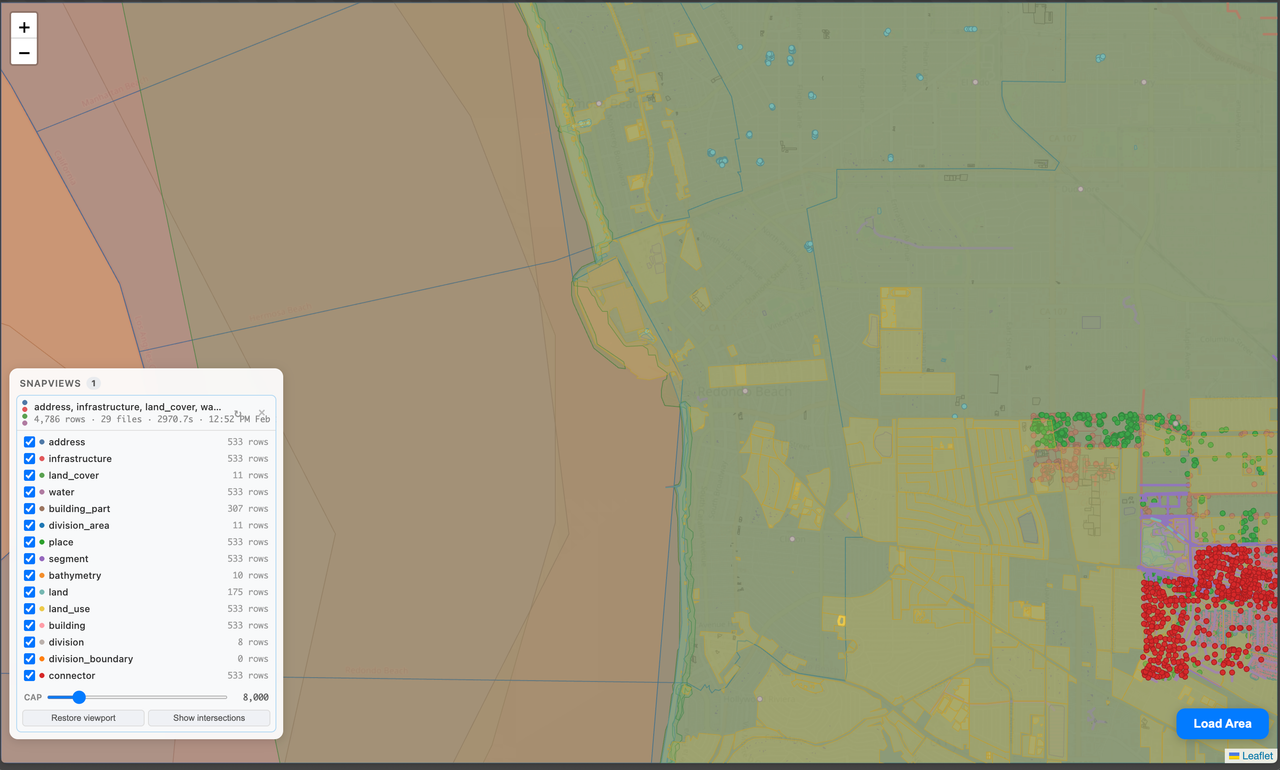
Task: Click Show intersections button
Action: (209, 718)
